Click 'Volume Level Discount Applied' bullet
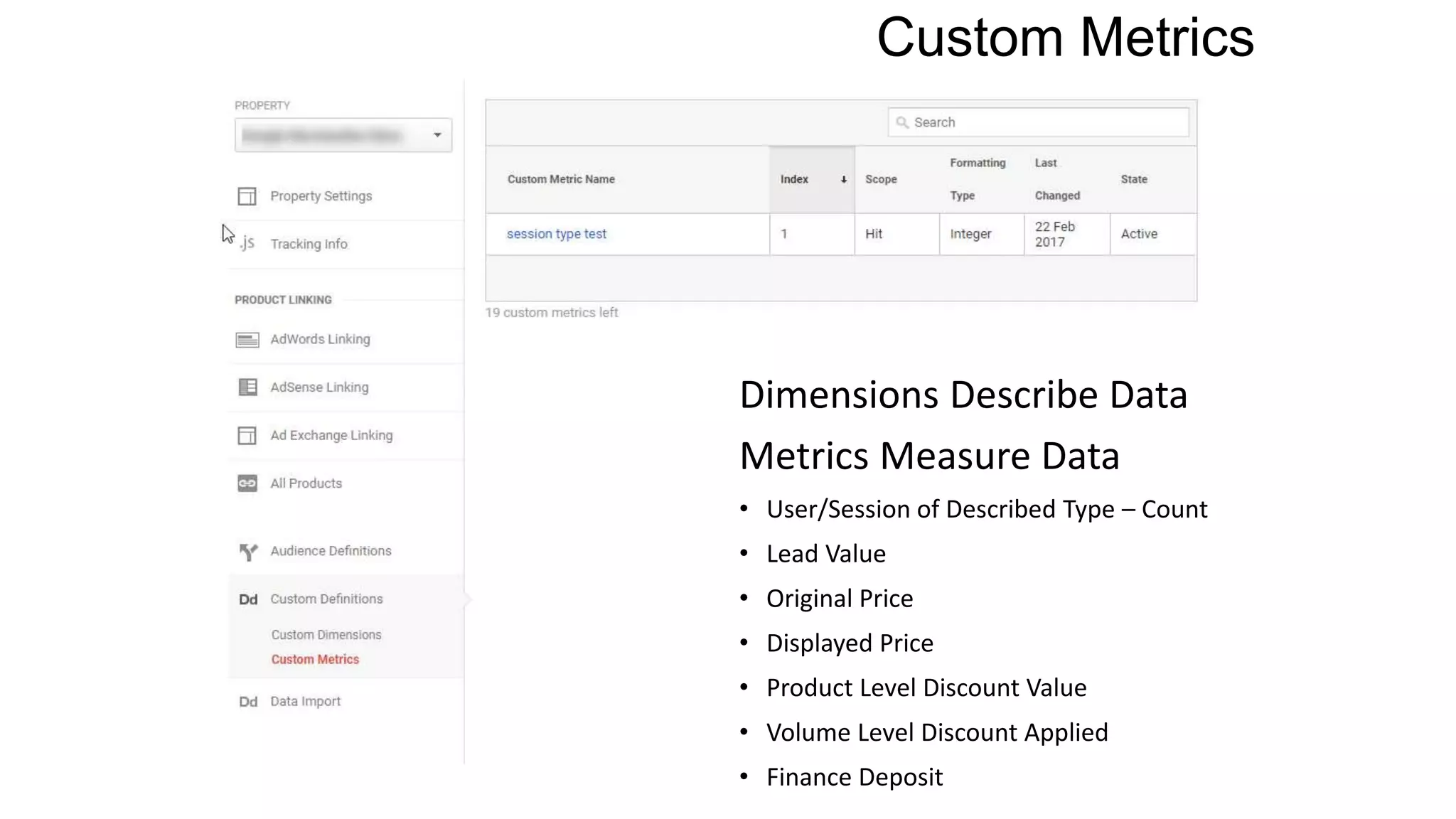The height and width of the screenshot is (819, 1456). tap(937, 733)
